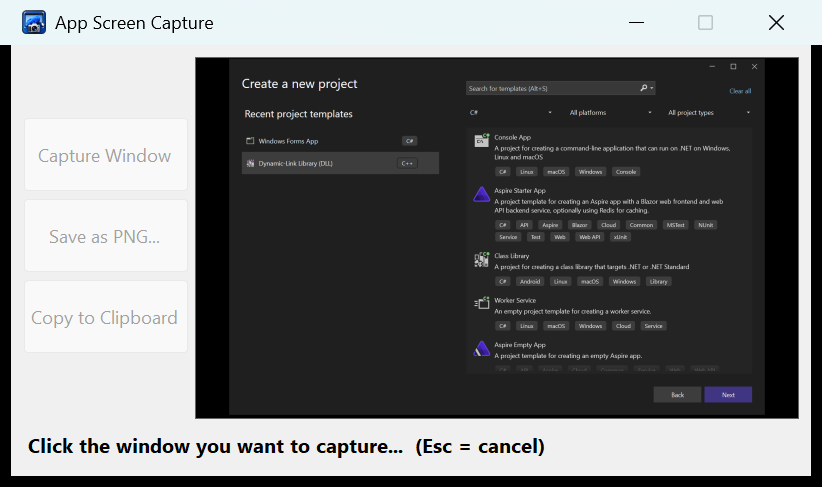This screenshot has height=487, width=822.
Task: Click the template search box in the preview
Action: click(560, 88)
